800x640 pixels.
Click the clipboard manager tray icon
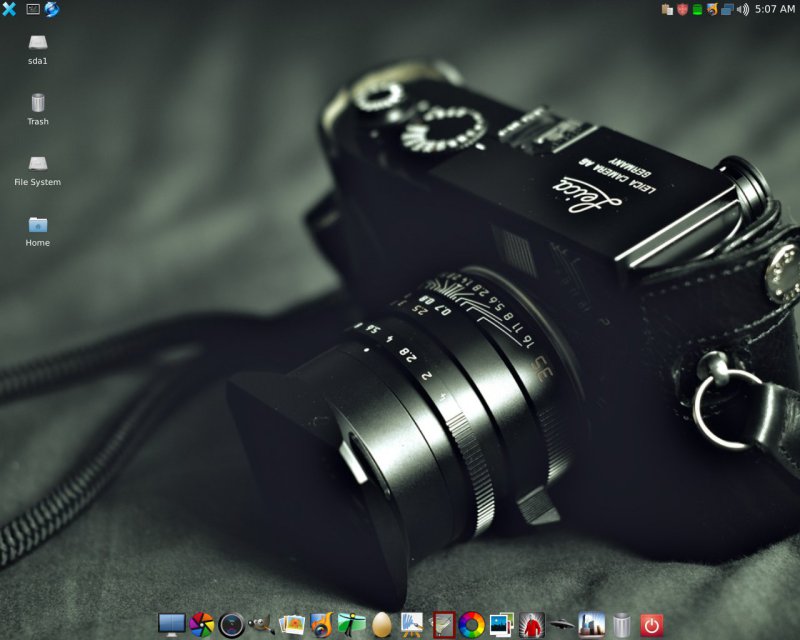coord(667,9)
